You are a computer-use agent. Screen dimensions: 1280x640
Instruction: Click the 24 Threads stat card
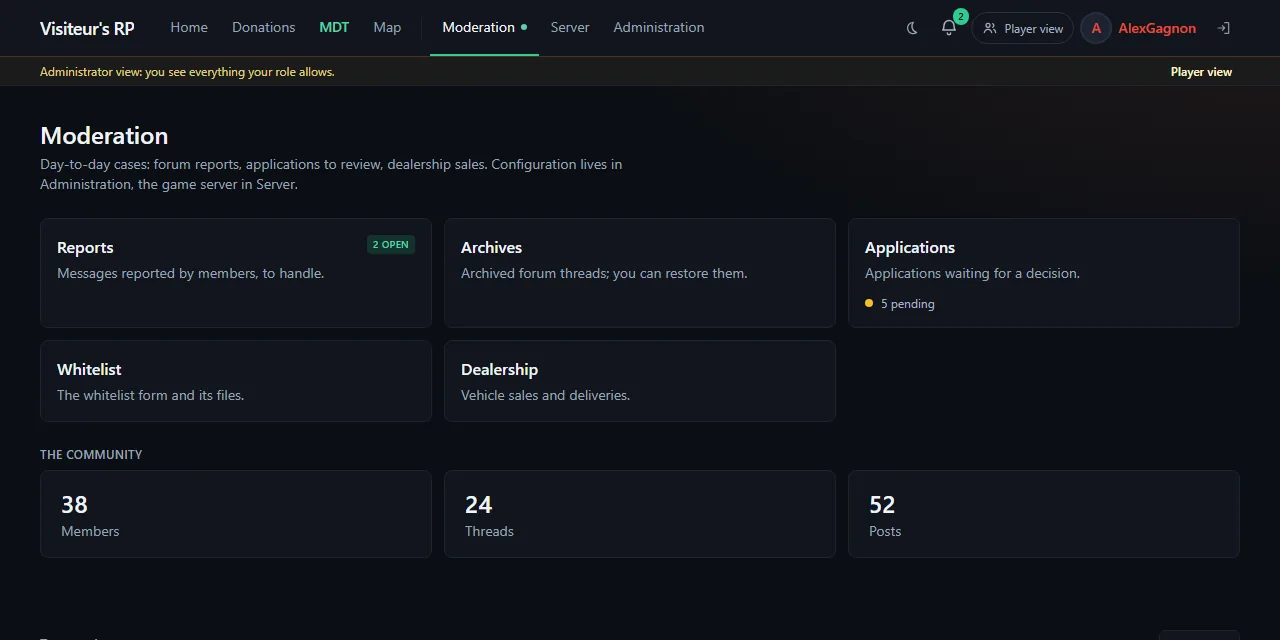(640, 514)
